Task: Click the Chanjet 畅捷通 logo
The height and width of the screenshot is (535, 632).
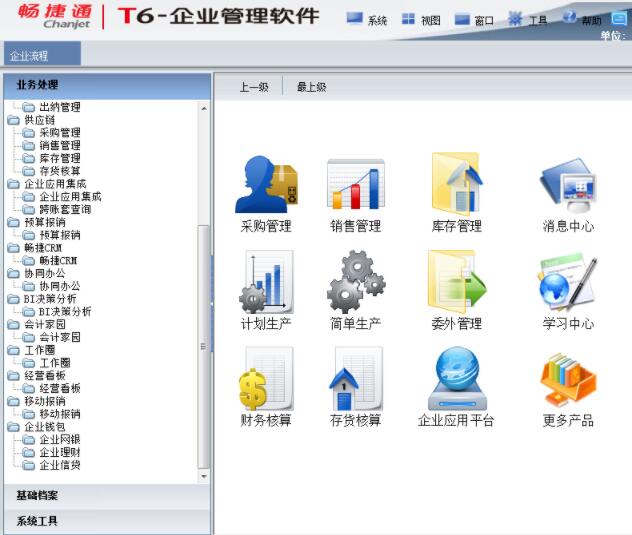Action: 55,17
